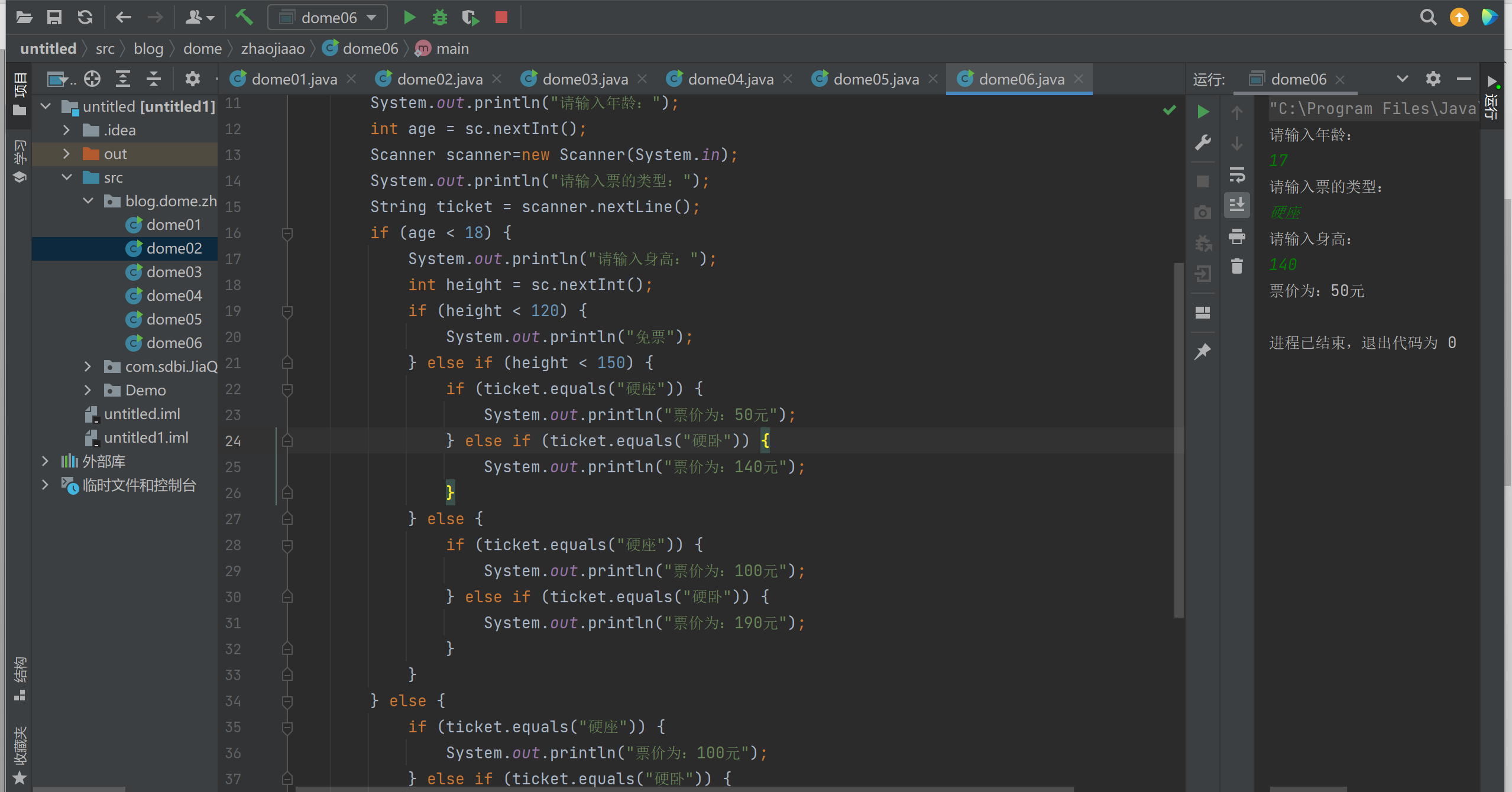Open Search Everywhere magnifier icon
This screenshot has width=1512, height=792.
pos(1428,17)
